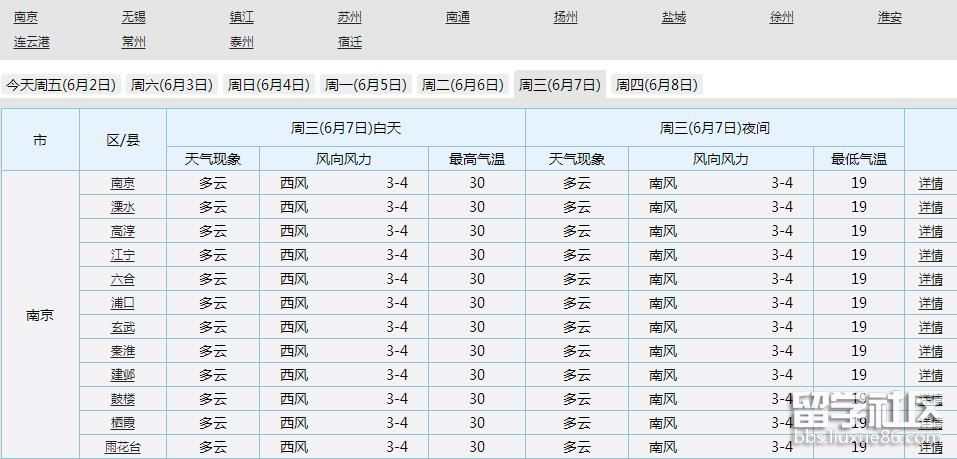Show the 周二(6月6日) forecast tab
Screen dimensions: 957x459
point(463,85)
